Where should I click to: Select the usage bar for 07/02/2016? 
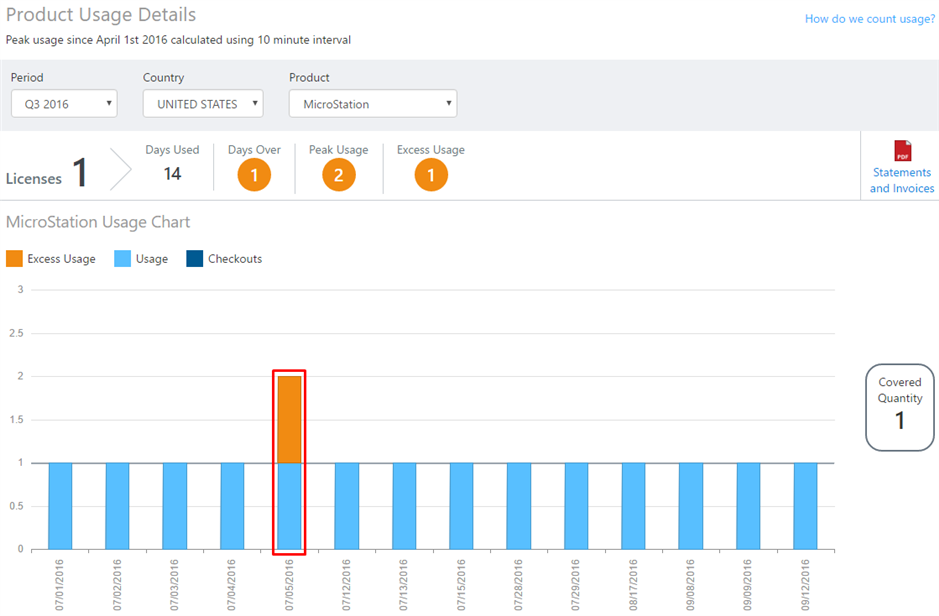pyautogui.click(x=117, y=506)
